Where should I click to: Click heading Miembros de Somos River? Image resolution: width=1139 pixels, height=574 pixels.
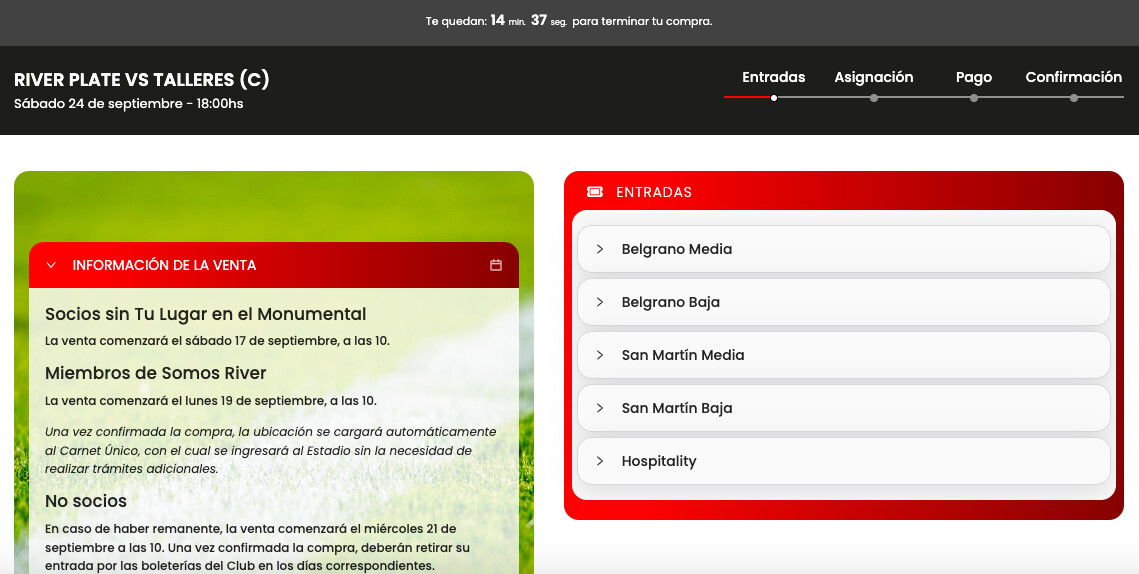tap(155, 373)
